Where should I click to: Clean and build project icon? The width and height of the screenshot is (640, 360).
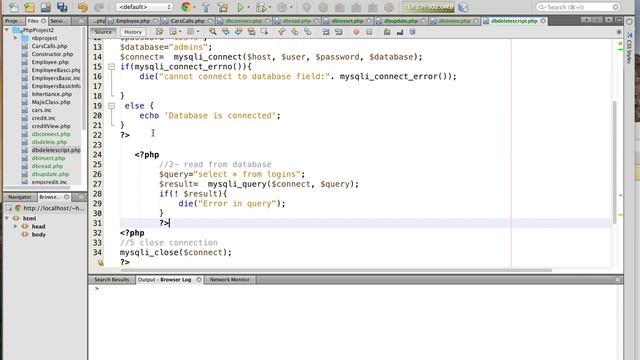(x=223, y=7)
